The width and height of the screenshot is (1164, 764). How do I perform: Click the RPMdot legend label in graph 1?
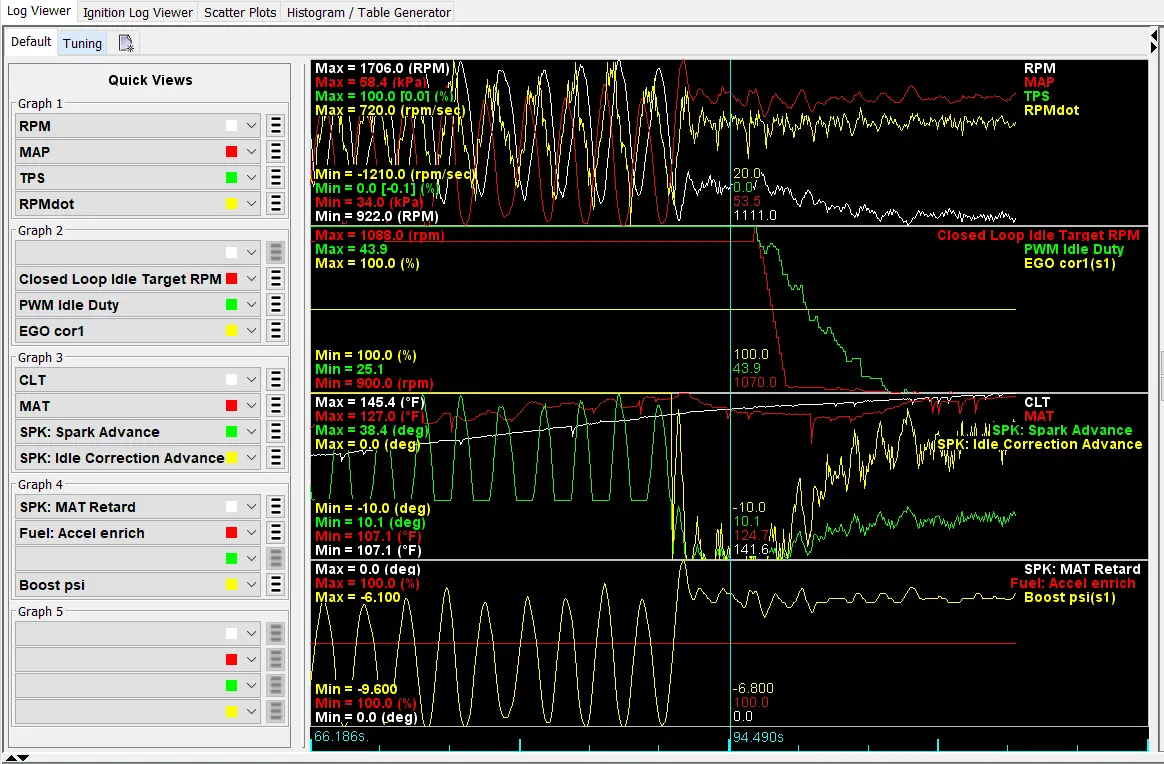click(1051, 110)
